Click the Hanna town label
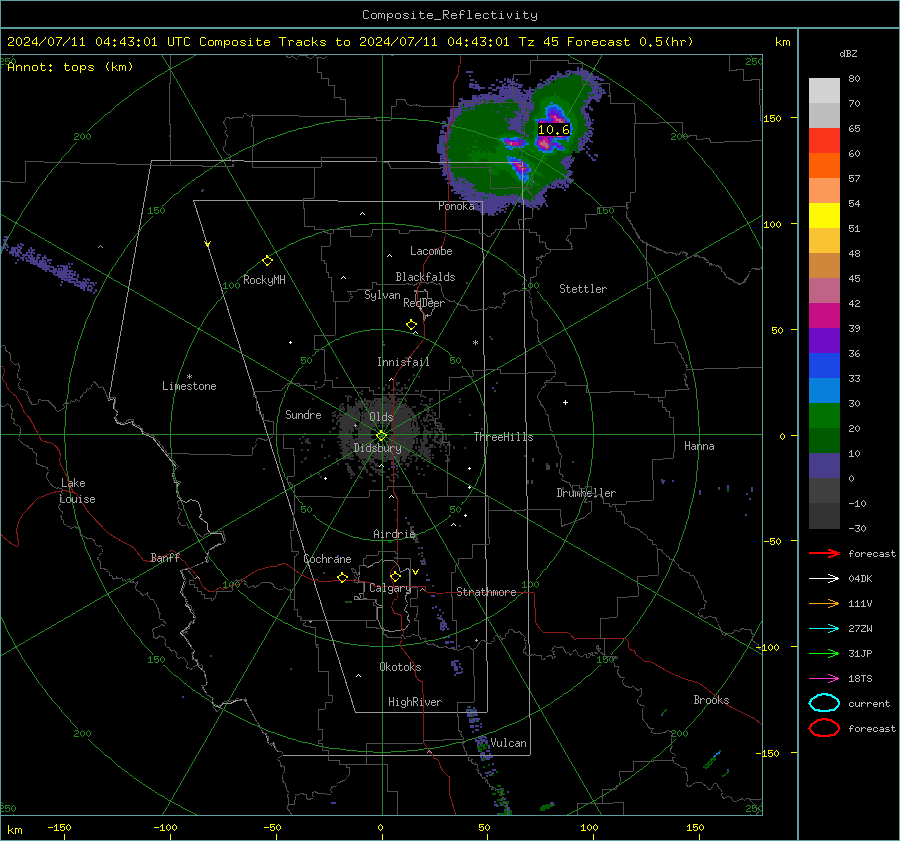Viewport: 900px width, 841px height. (699, 446)
